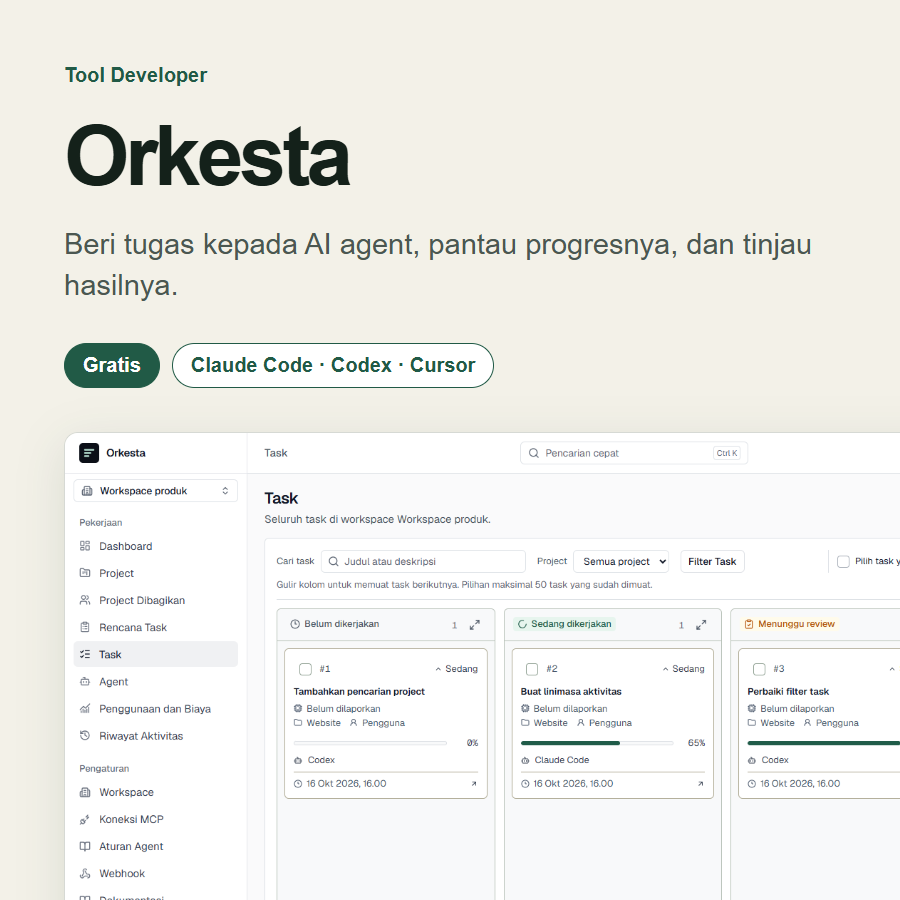
Task: Open Penggunaan dan Biaya page
Action: pyautogui.click(x=156, y=709)
